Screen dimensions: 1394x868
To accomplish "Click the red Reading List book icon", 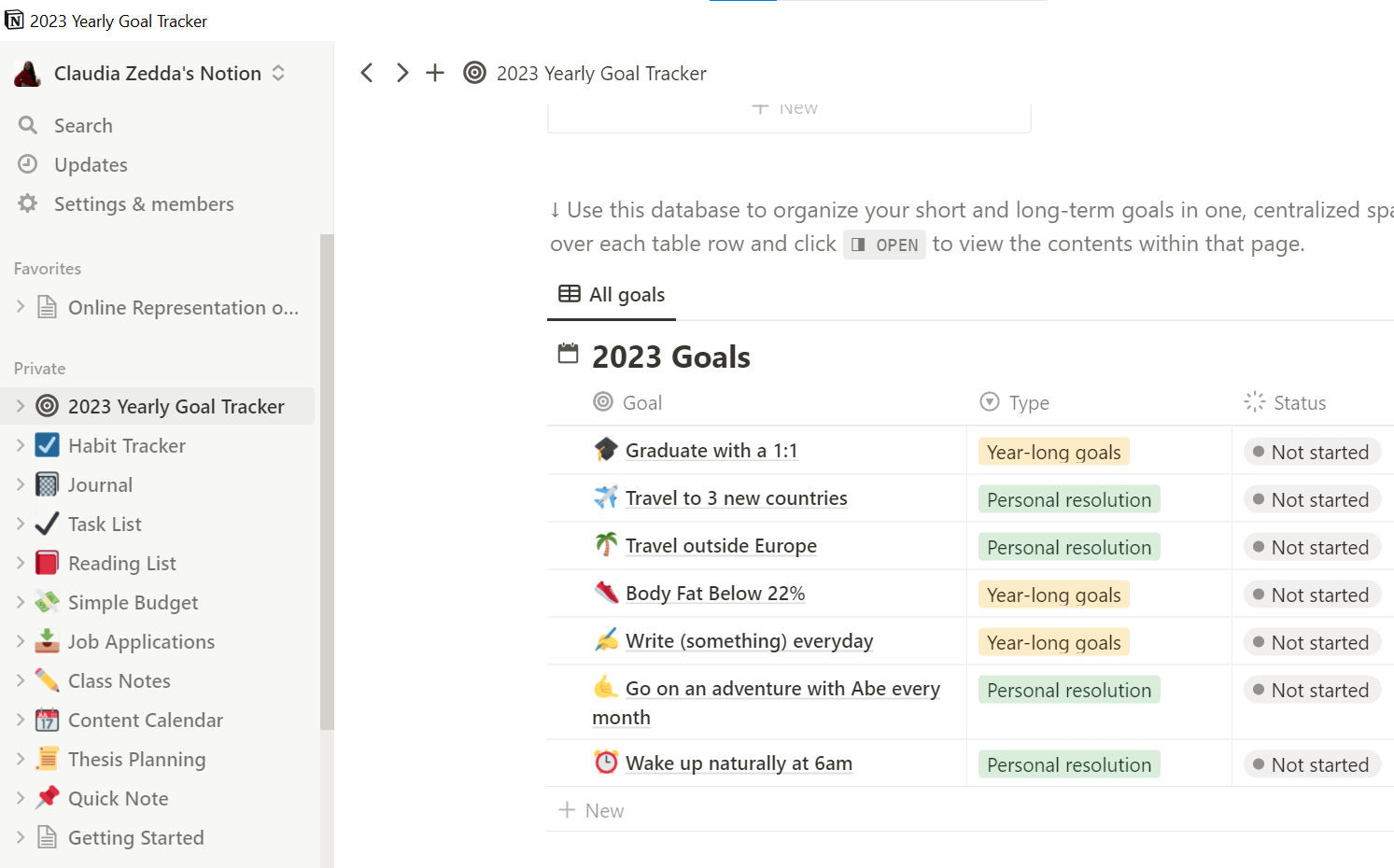I will pos(47,563).
